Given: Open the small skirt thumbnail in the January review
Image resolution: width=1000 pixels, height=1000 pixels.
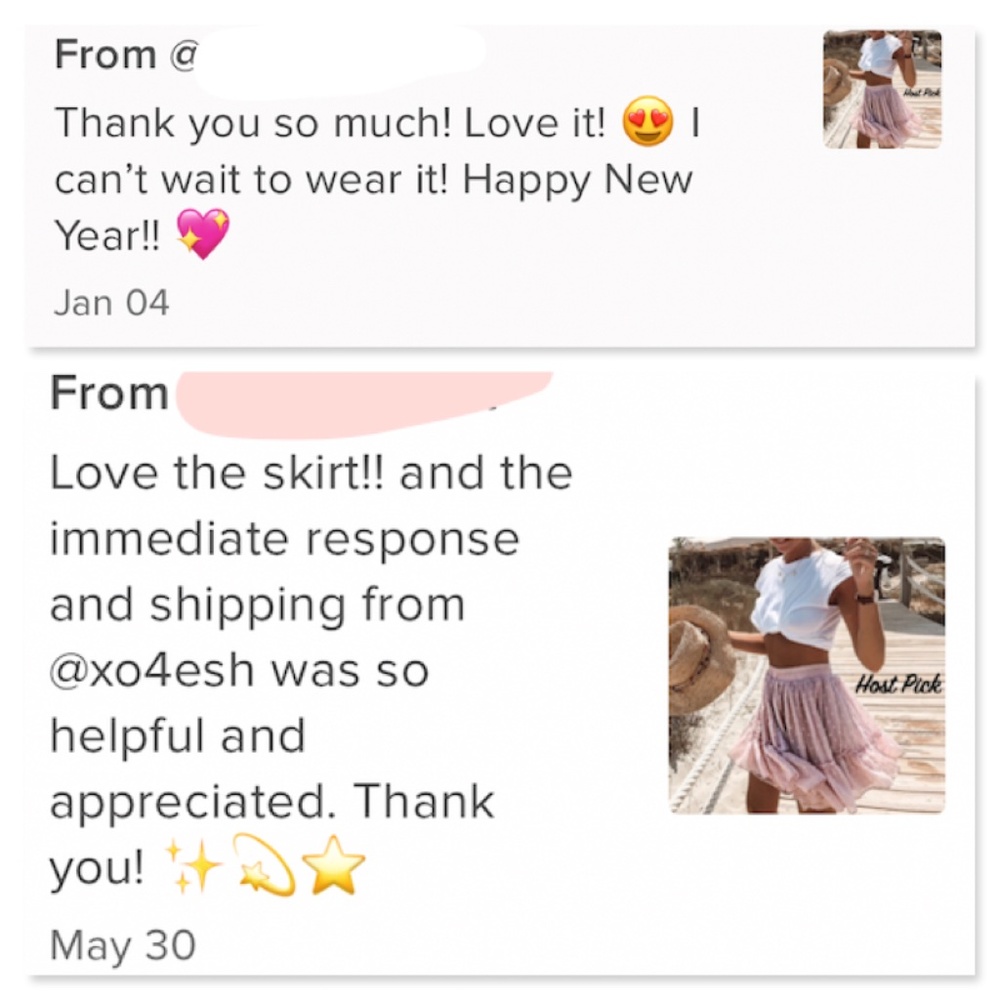Looking at the screenshot, I should (881, 89).
